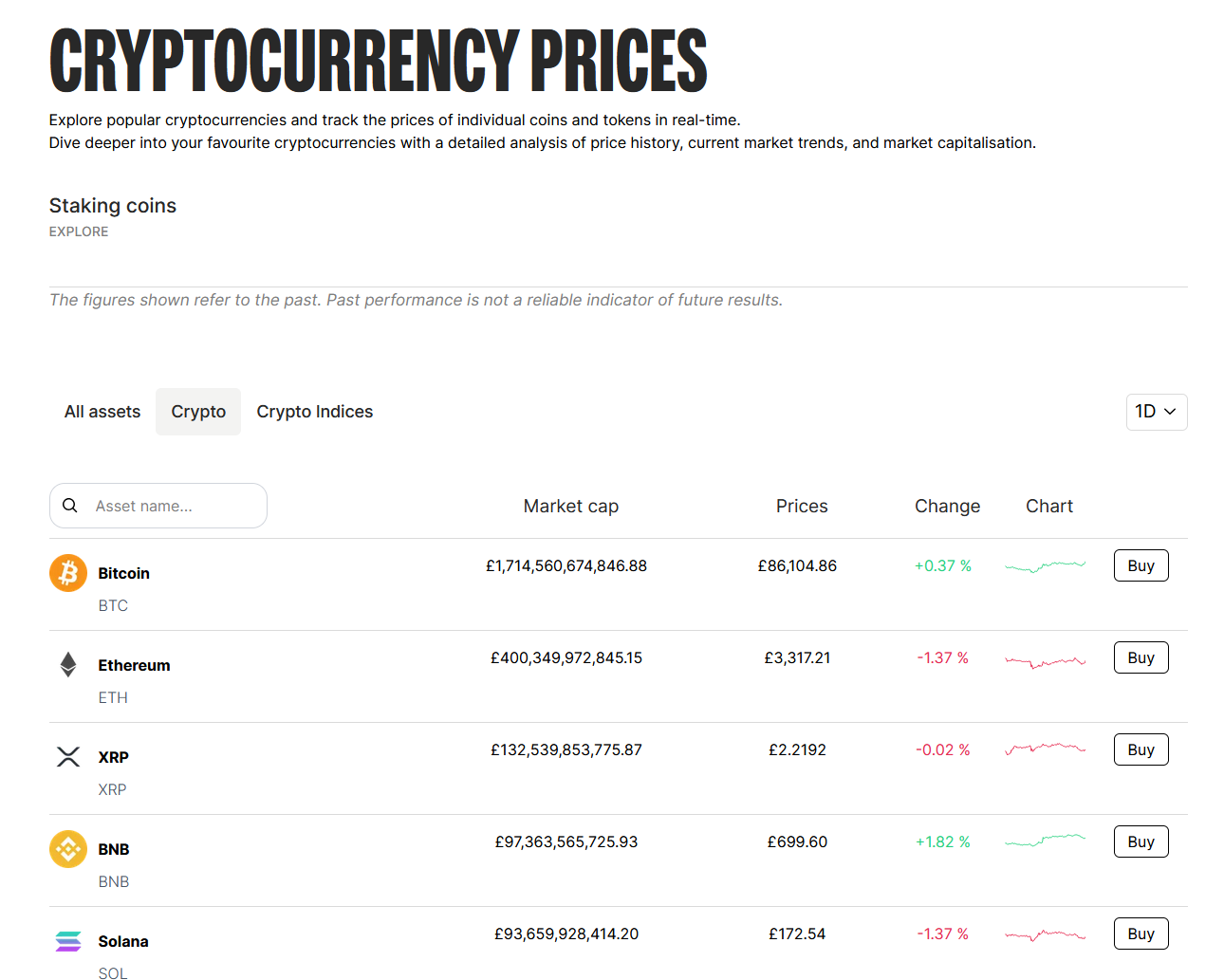Sort by the Market cap column header
Viewport: 1224px width, 980px height.
pos(571,506)
